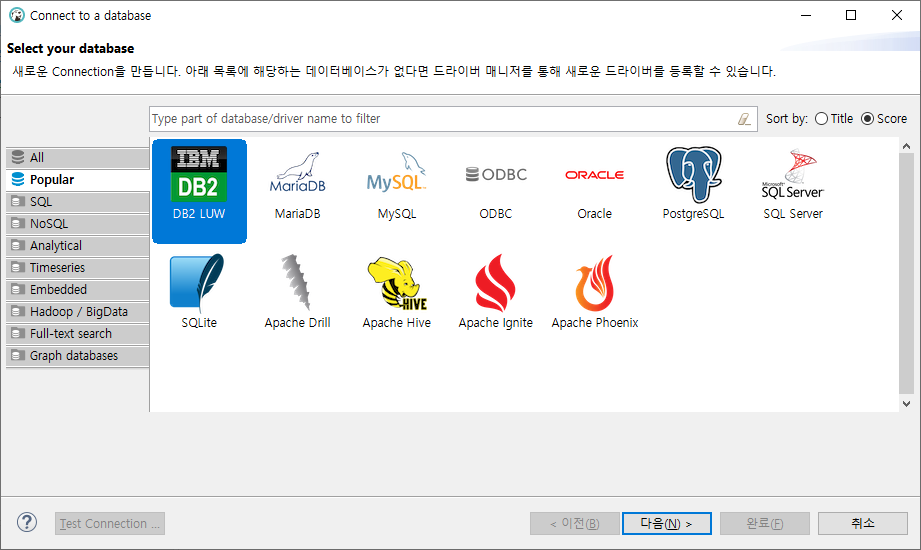Switch to the Popular category
Image resolution: width=921 pixels, height=550 pixels.
tap(78, 180)
